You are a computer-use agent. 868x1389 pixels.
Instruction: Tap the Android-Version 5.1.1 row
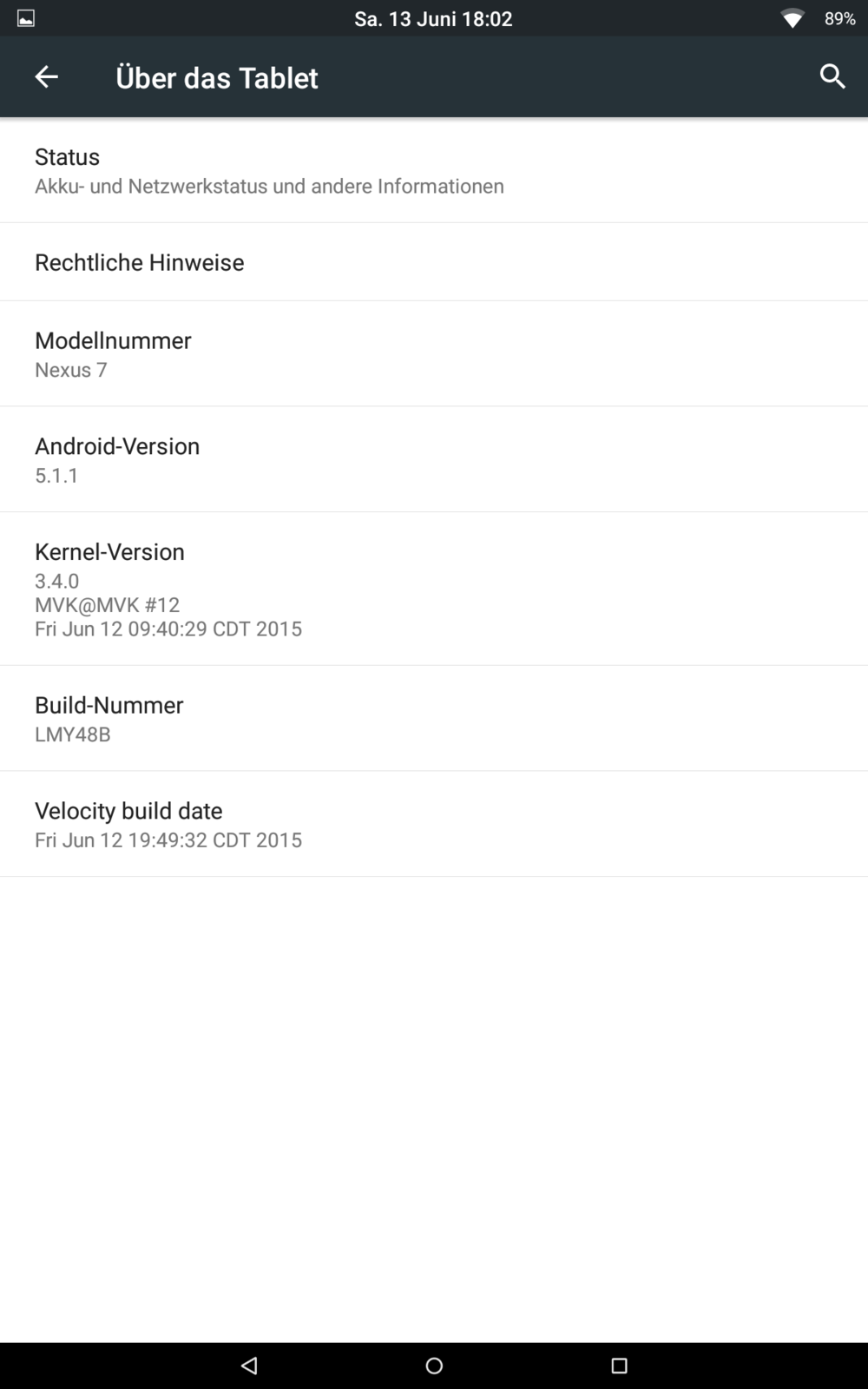pyautogui.click(x=434, y=459)
